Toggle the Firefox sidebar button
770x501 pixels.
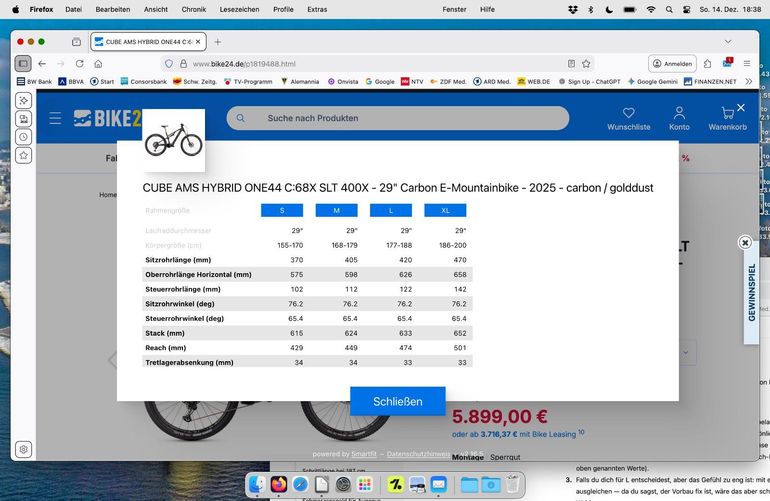pos(23,63)
